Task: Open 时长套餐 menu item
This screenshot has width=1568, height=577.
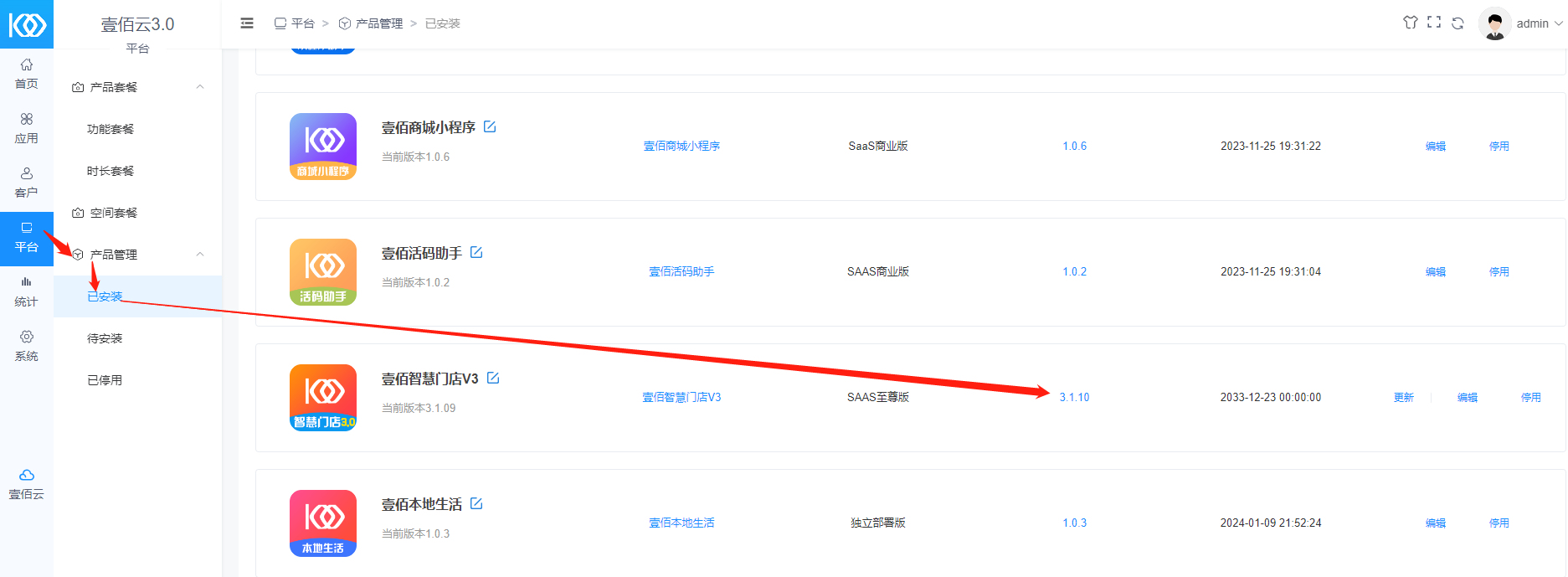Action: point(111,171)
